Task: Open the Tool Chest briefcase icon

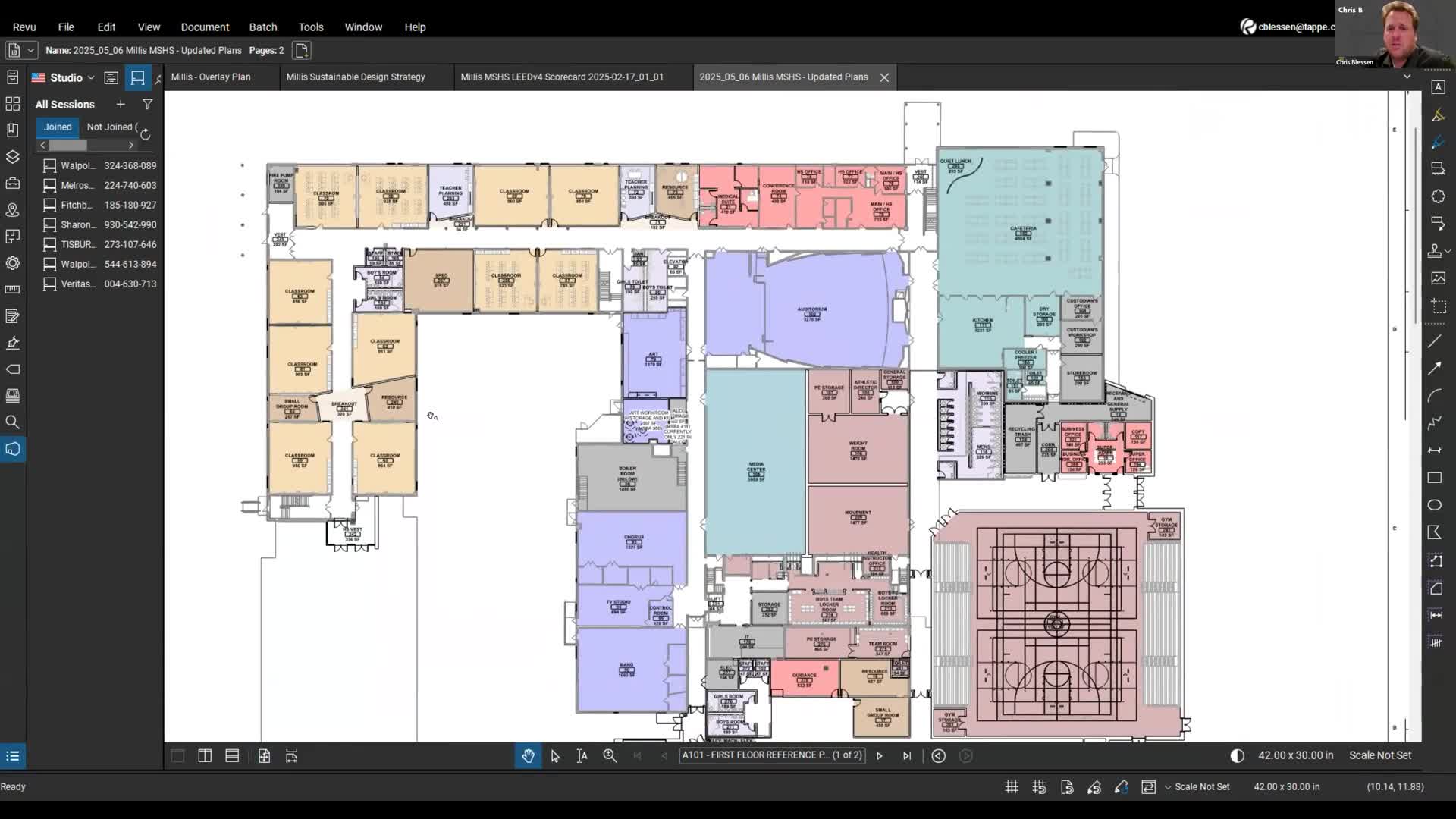Action: click(x=12, y=184)
